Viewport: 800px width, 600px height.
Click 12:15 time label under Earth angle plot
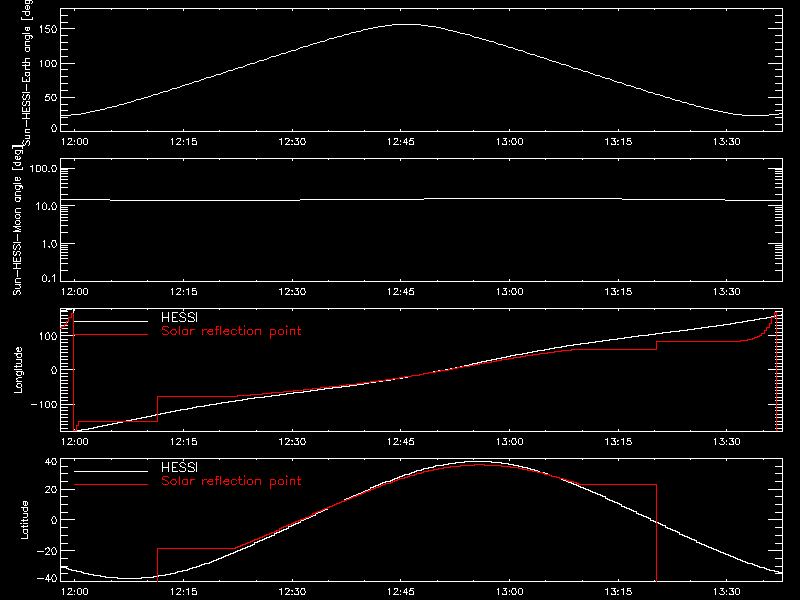tap(183, 141)
